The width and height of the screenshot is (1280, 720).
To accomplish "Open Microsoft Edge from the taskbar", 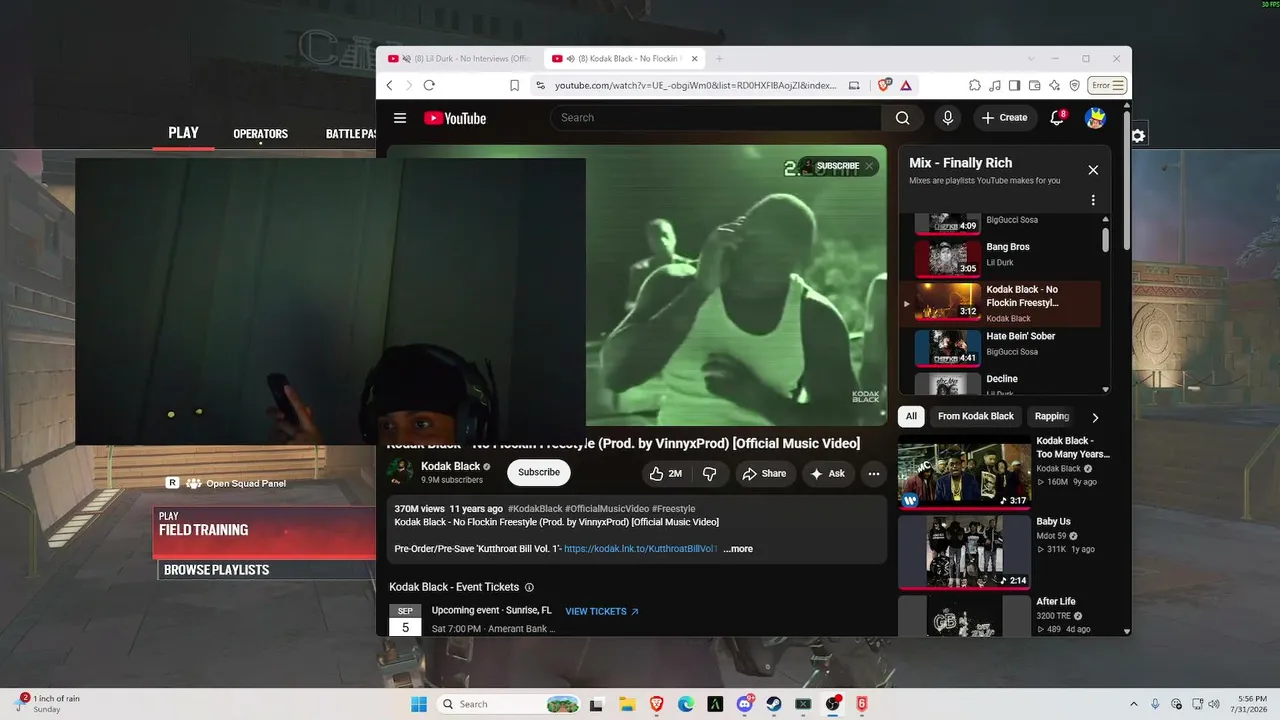I will click(x=686, y=704).
